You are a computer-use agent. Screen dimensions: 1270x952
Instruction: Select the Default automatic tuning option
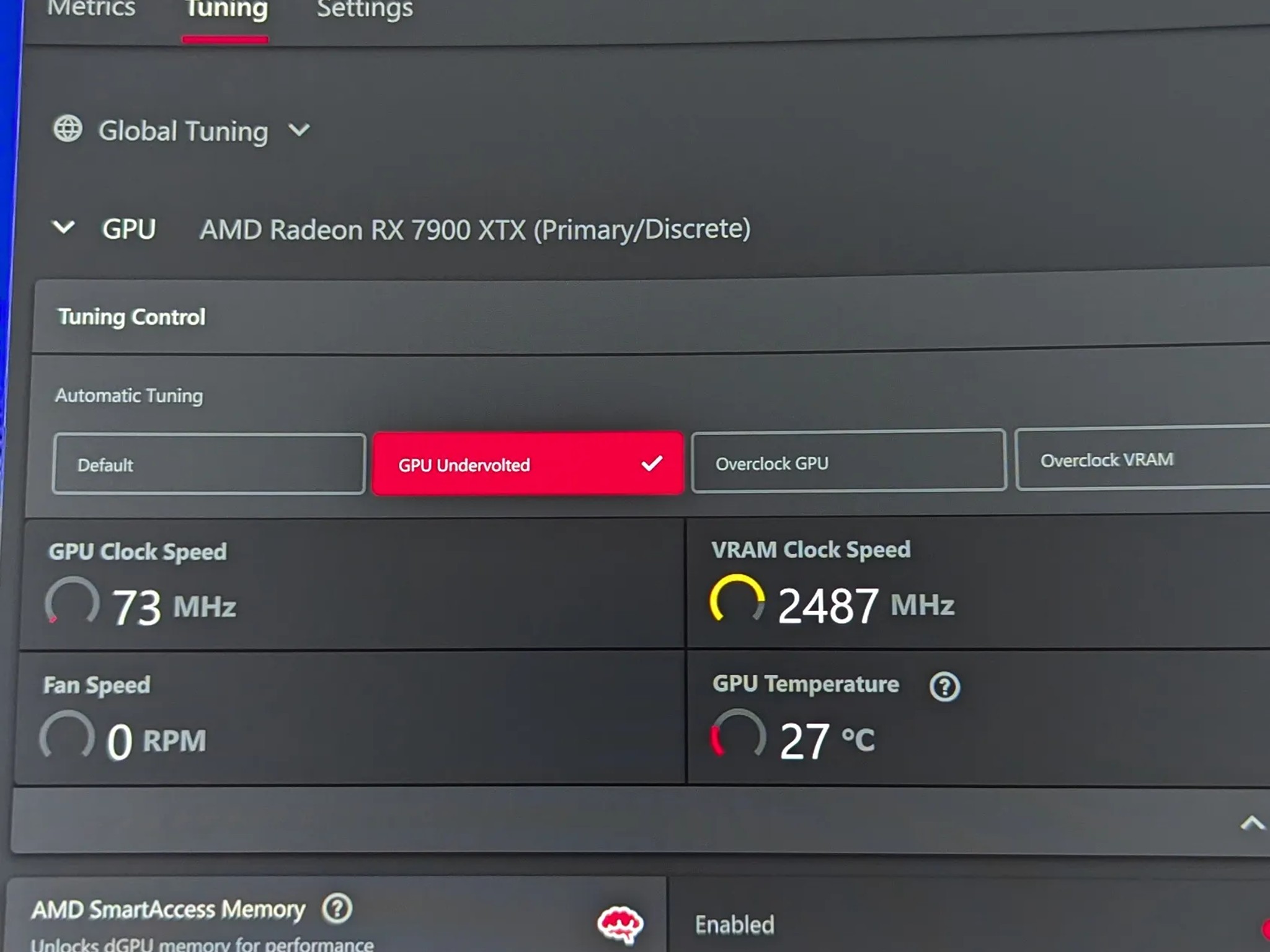pyautogui.click(x=209, y=464)
